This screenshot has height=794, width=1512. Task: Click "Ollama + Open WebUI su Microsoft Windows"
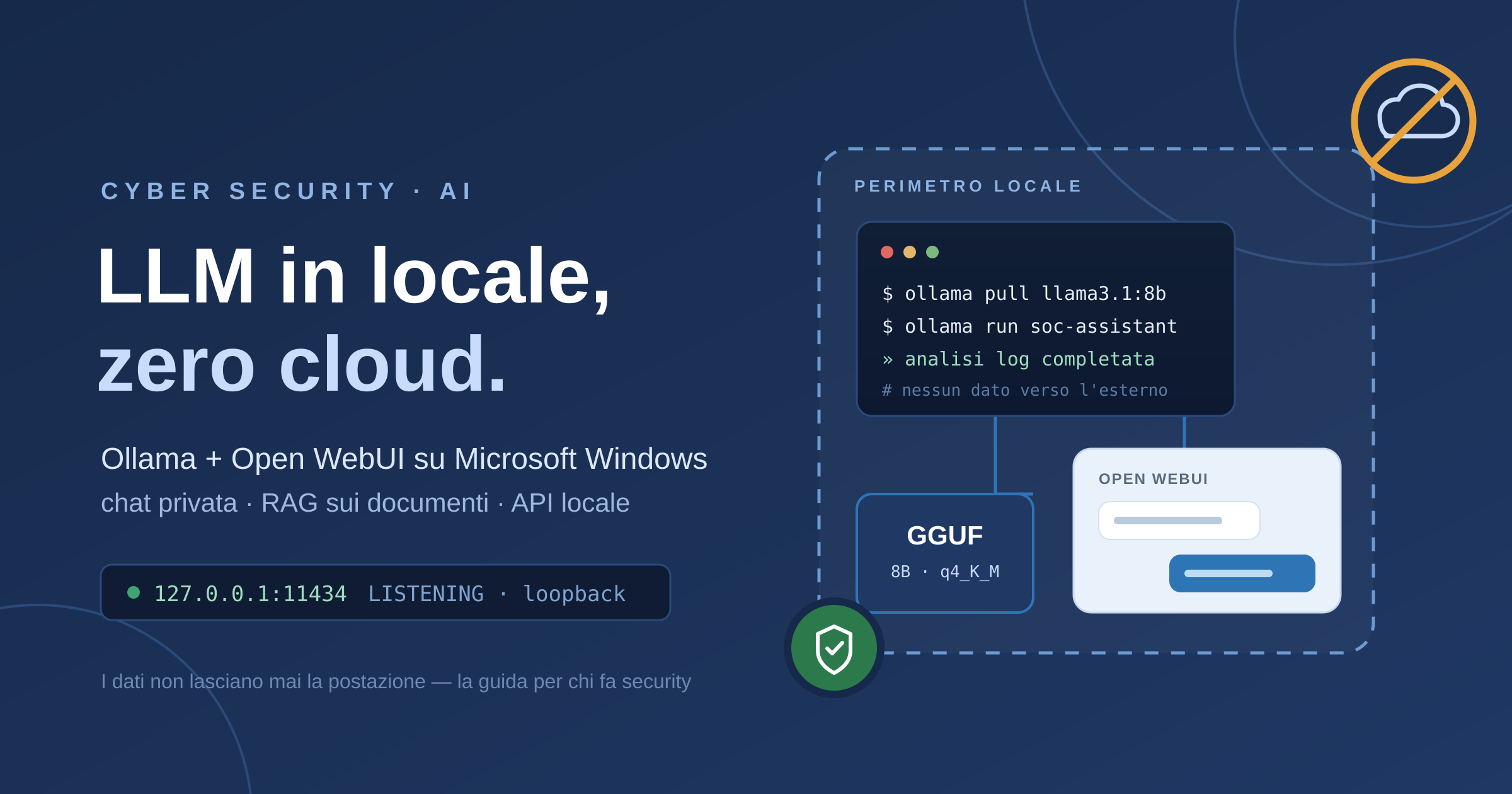(x=404, y=459)
